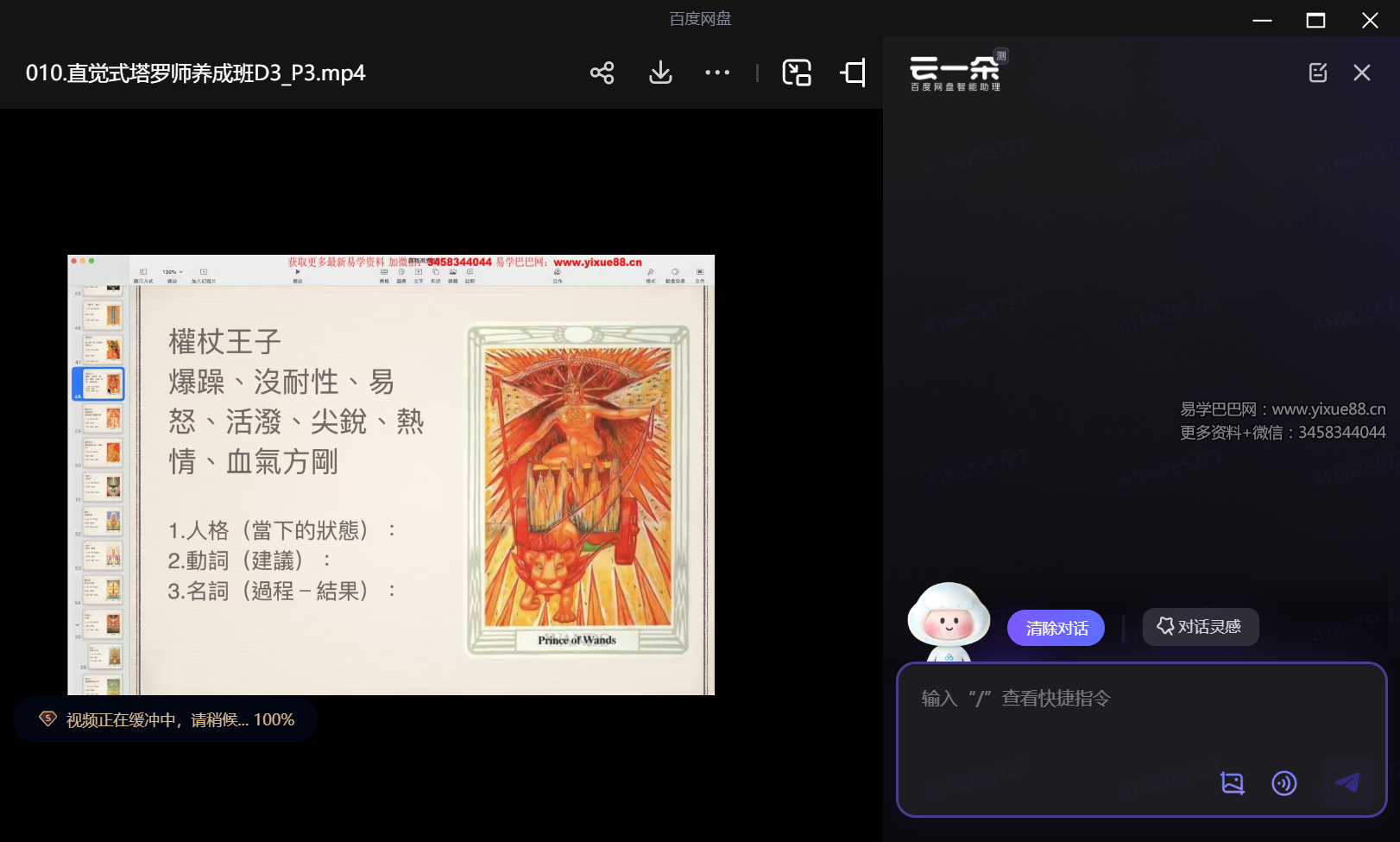Image resolution: width=1400 pixels, height=842 pixels.
Task: Click 清除对话 to clear the chat
Action: point(1055,628)
